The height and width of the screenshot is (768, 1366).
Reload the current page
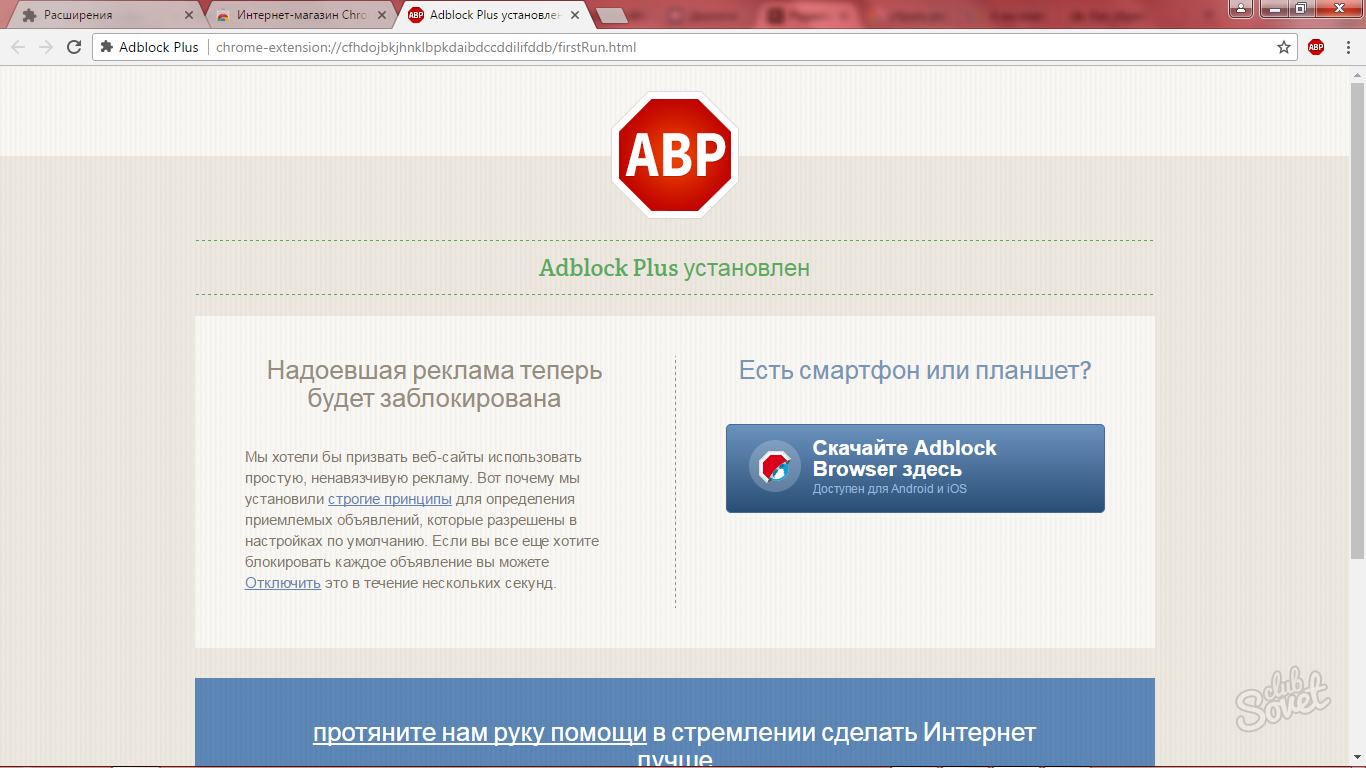(74, 47)
